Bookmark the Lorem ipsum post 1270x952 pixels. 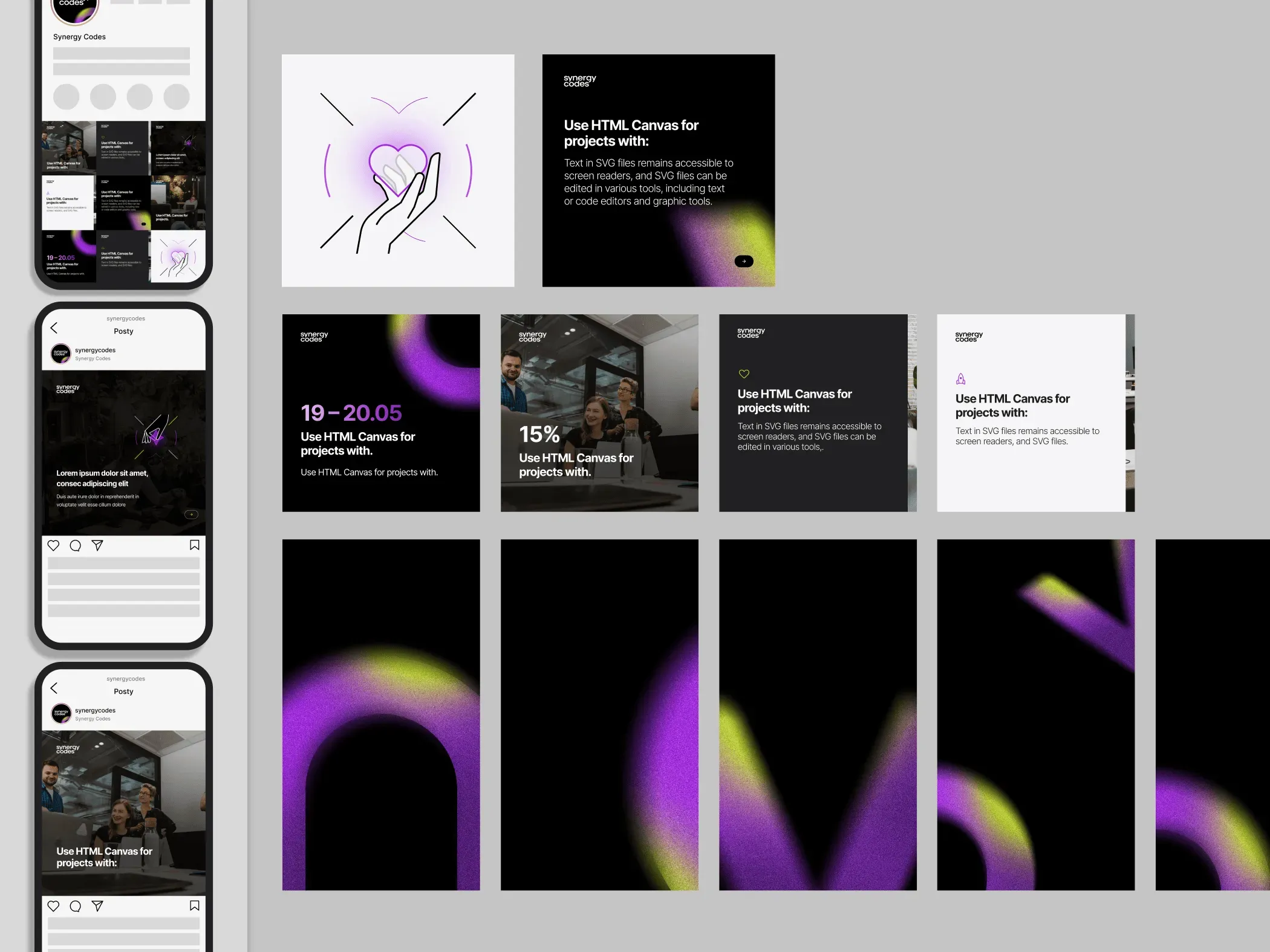(x=195, y=545)
